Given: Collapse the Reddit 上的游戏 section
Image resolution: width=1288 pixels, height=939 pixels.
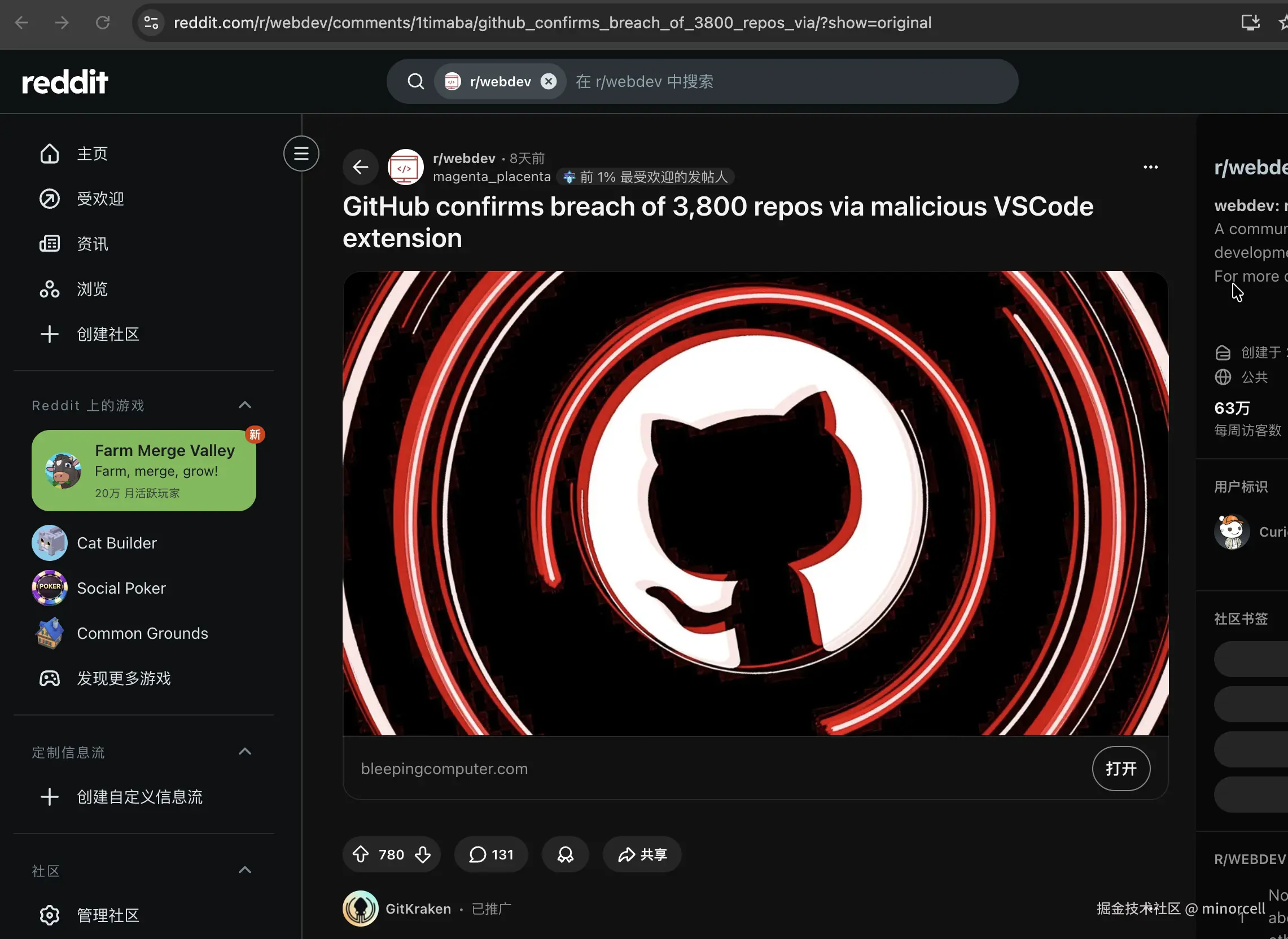Looking at the screenshot, I should (244, 405).
